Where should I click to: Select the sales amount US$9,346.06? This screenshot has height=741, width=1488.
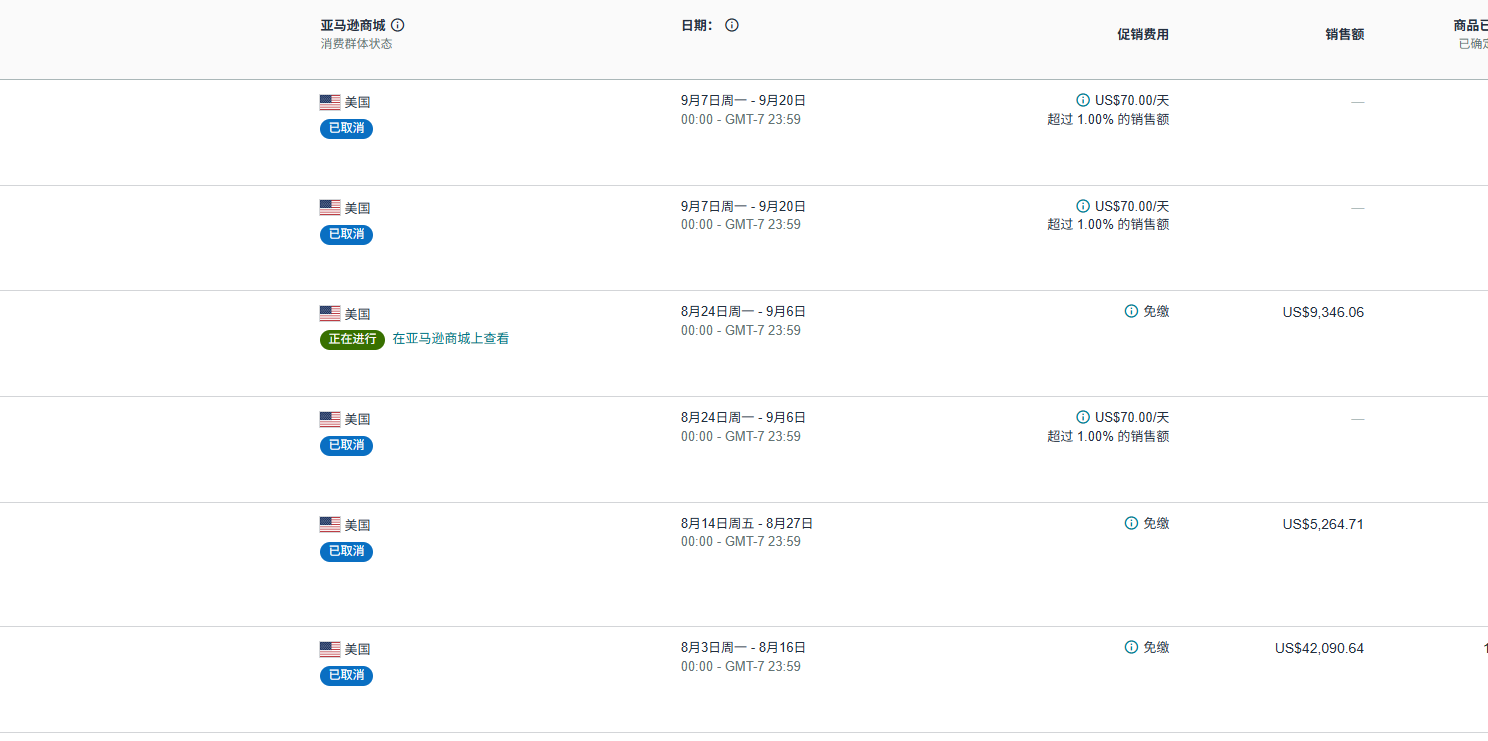(1323, 312)
